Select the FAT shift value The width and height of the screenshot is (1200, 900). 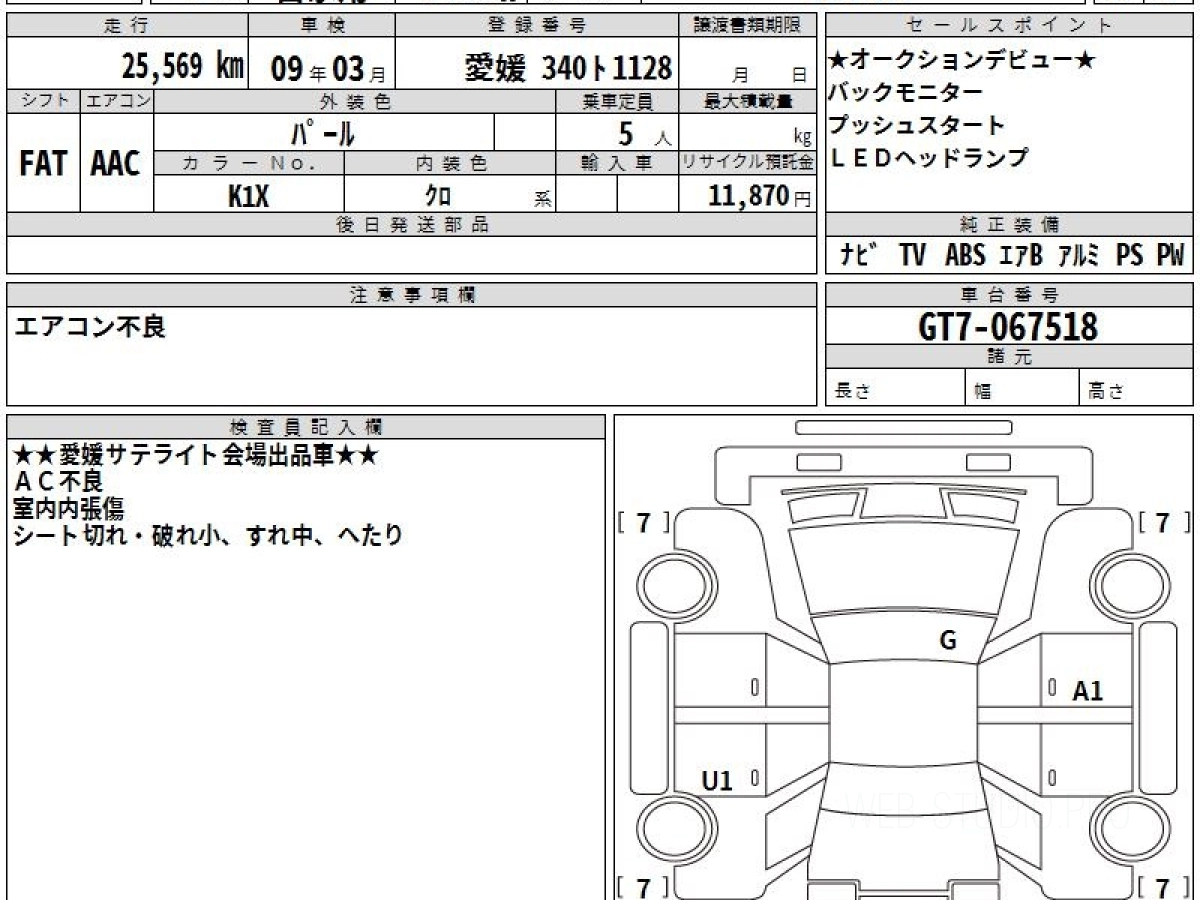tap(43, 164)
